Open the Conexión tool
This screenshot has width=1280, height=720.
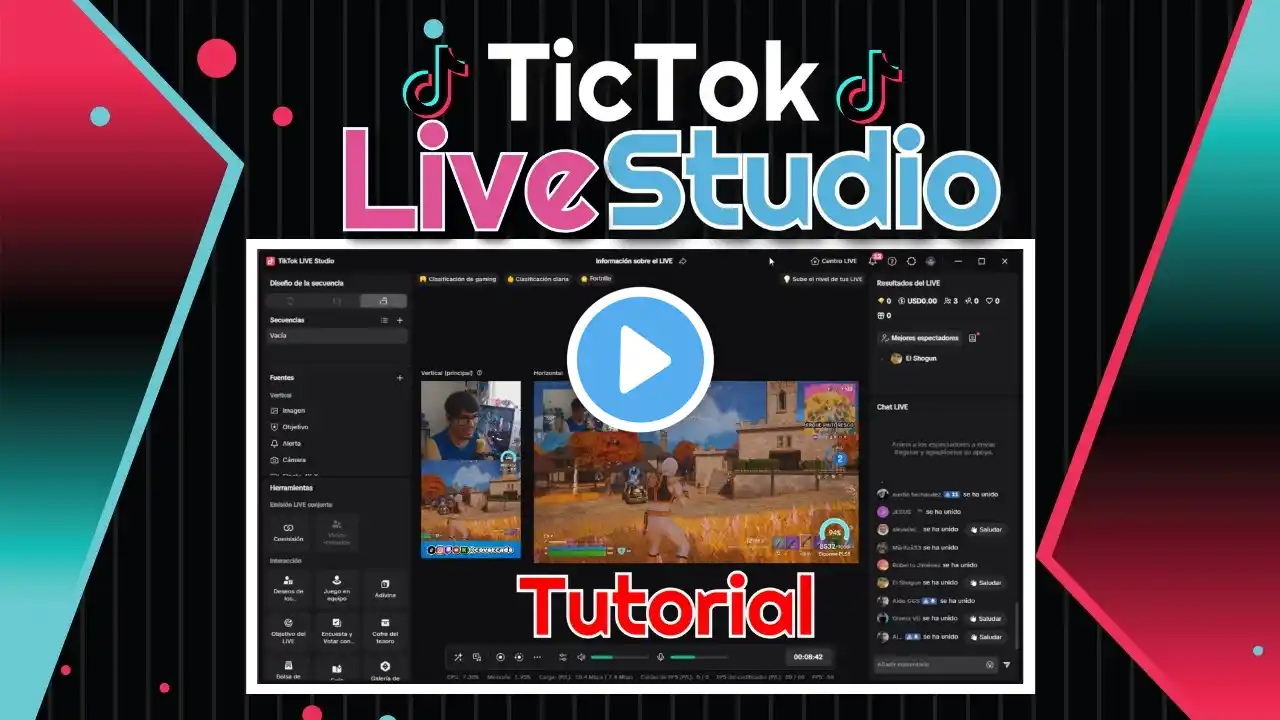(288, 531)
